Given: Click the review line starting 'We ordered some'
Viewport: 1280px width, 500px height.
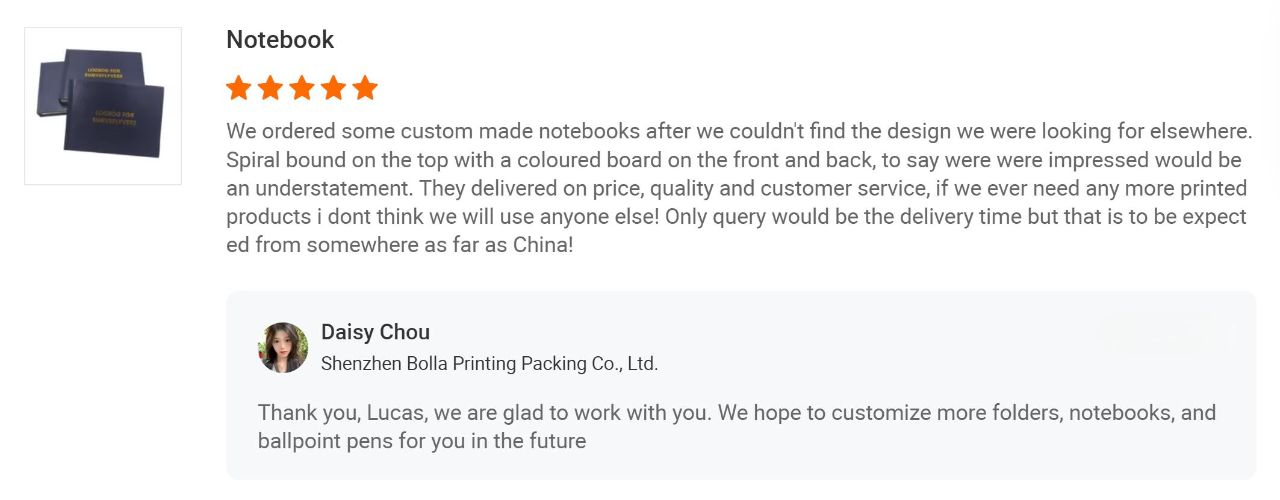Looking at the screenshot, I should (x=739, y=131).
